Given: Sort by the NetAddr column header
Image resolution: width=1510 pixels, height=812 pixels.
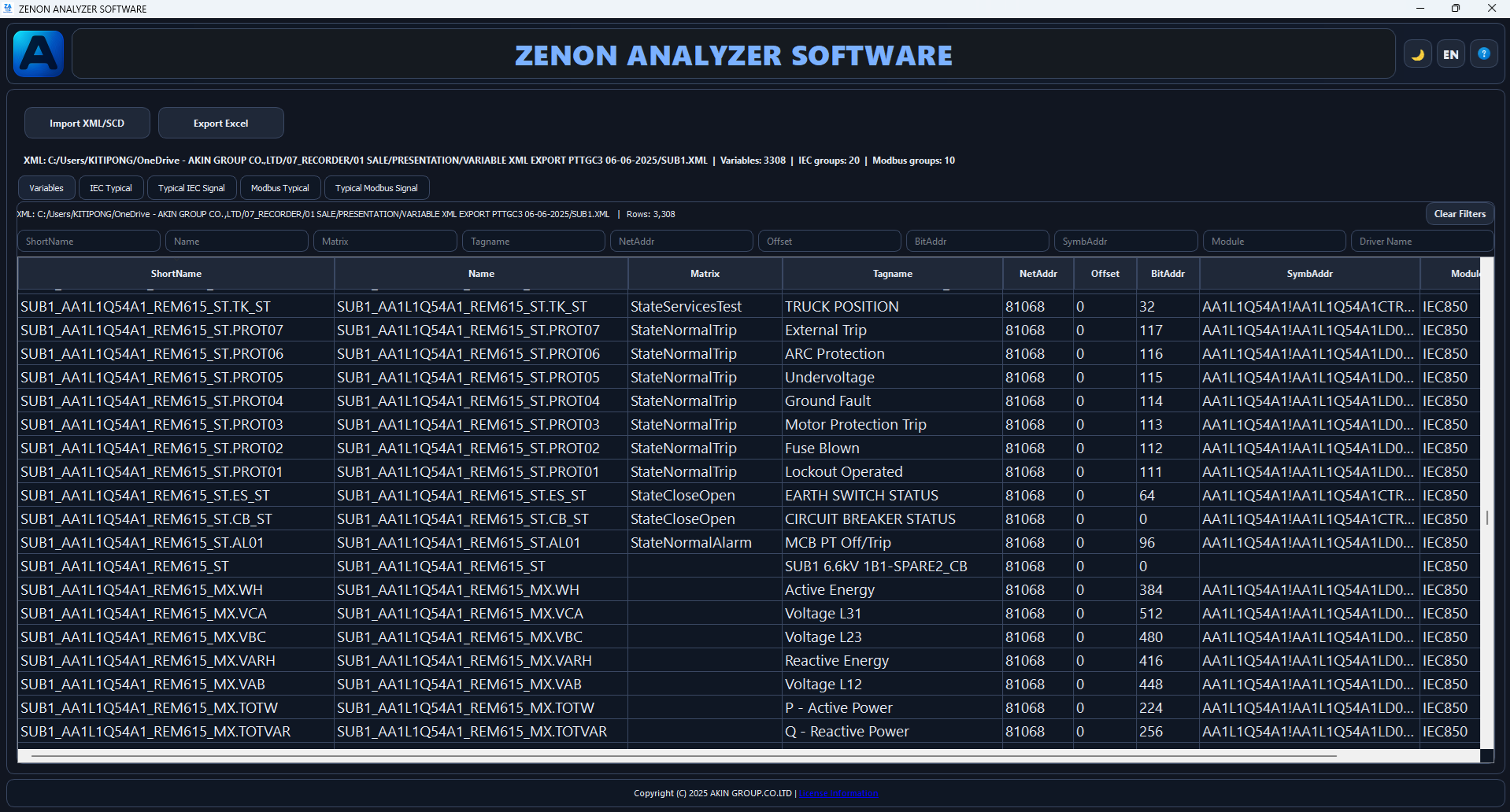Looking at the screenshot, I should click(1038, 274).
